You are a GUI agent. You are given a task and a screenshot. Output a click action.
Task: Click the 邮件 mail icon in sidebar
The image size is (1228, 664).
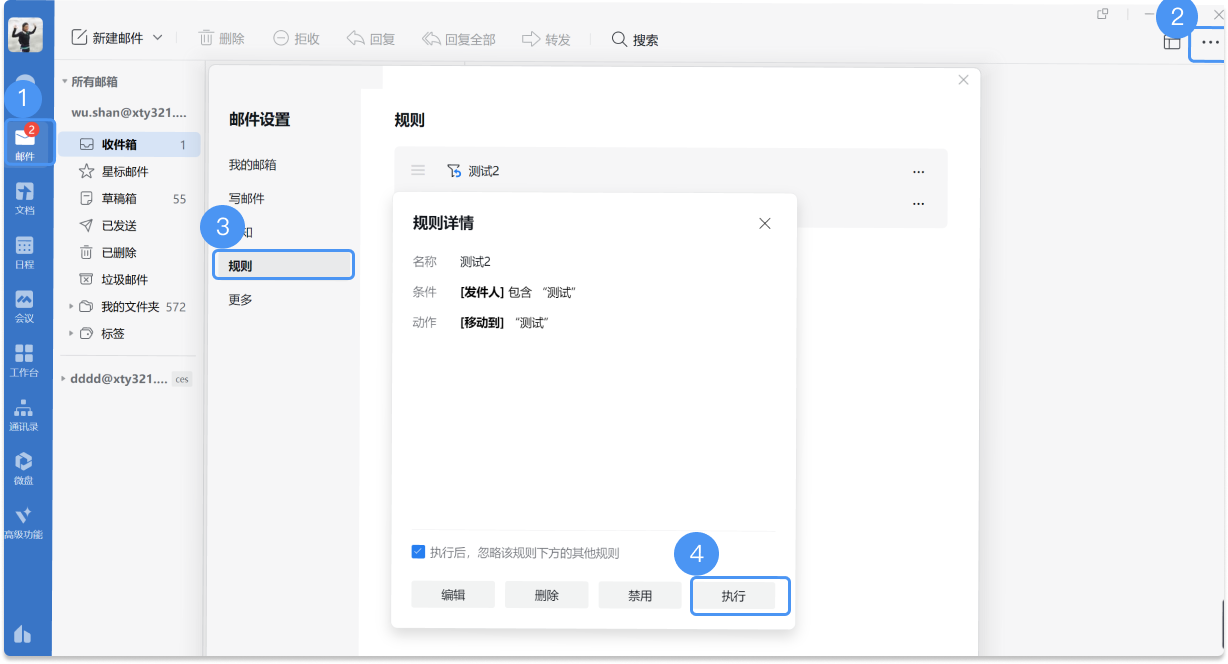click(25, 142)
